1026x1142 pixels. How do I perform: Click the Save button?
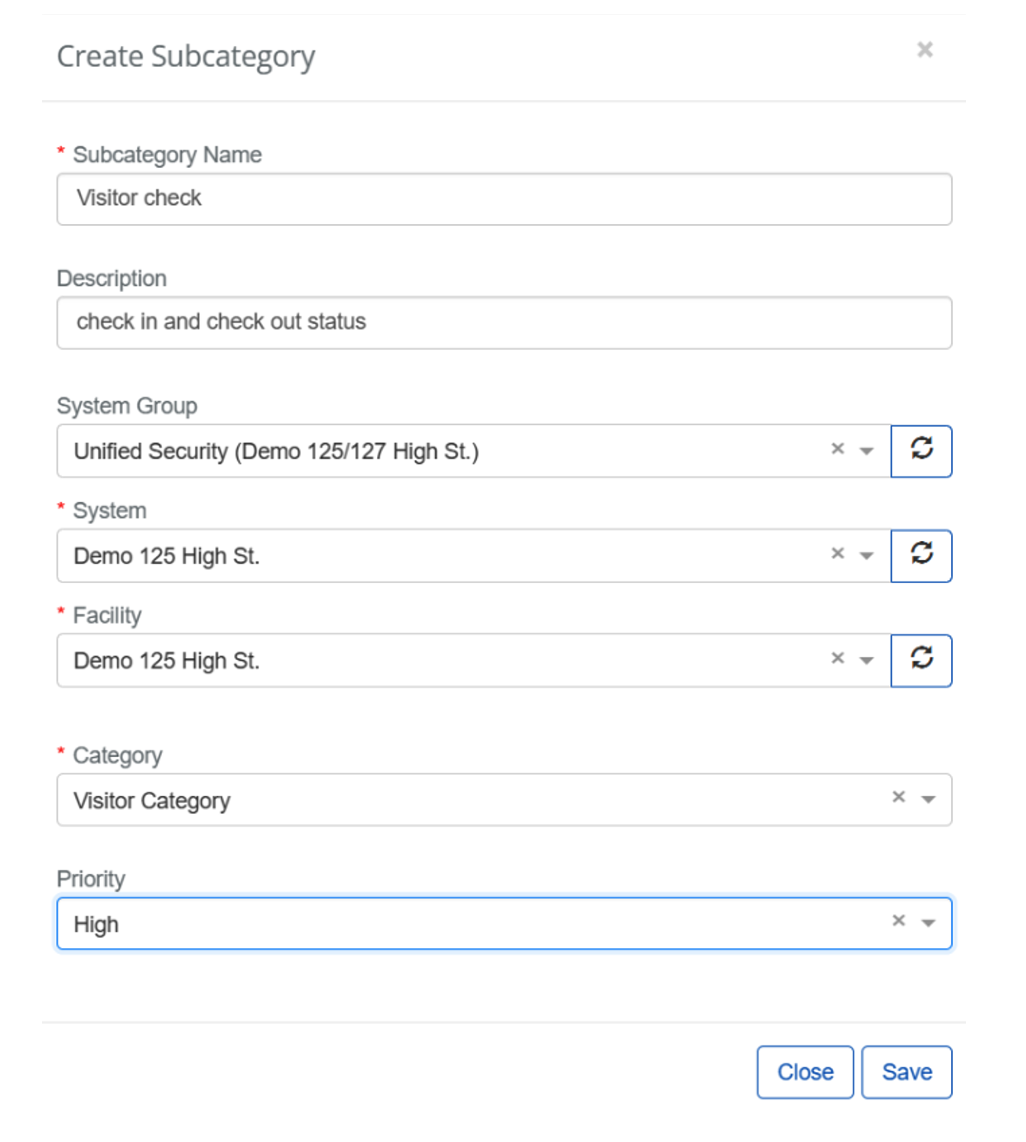click(906, 1072)
